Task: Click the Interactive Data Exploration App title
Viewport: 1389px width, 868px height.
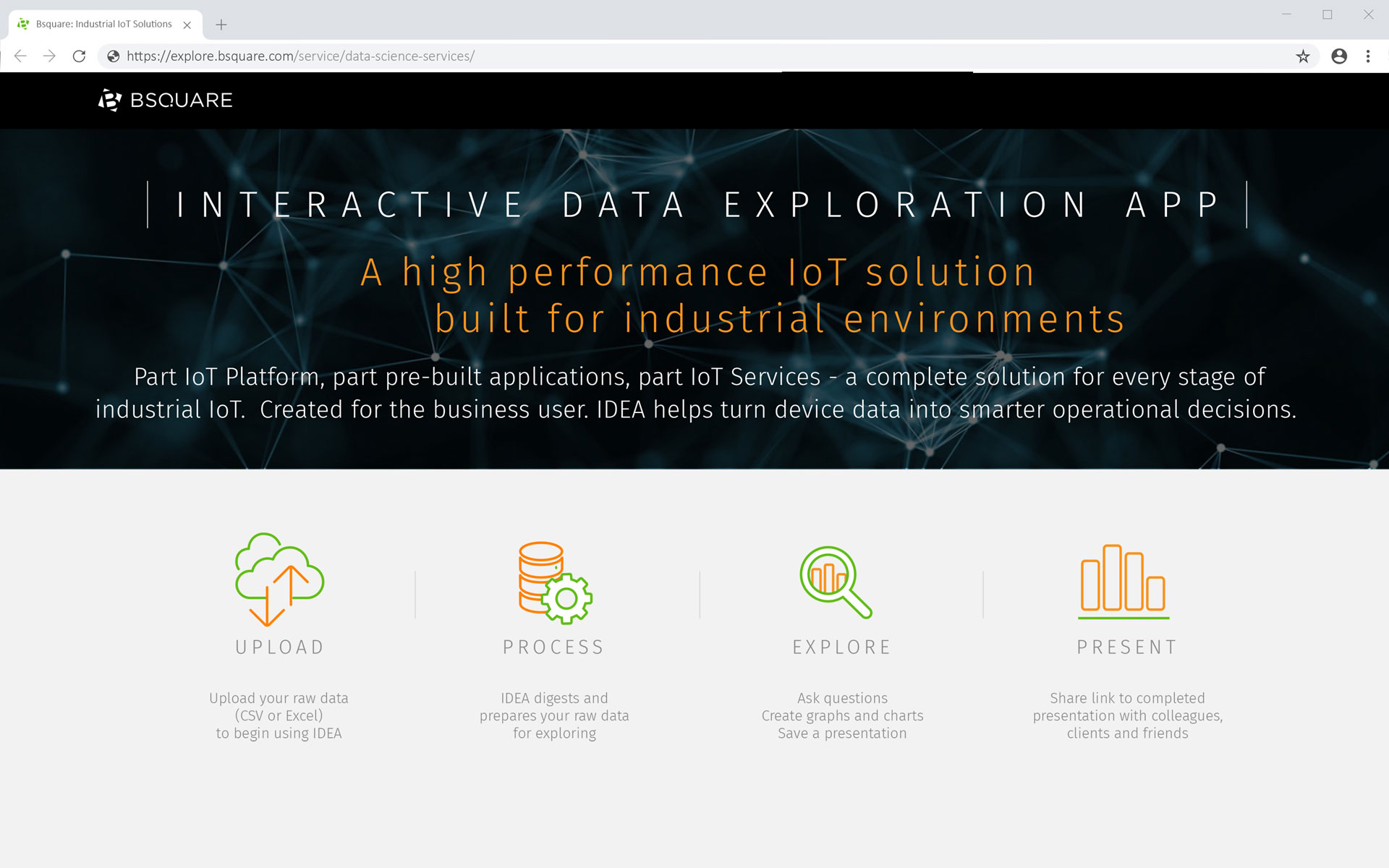Action: (x=697, y=205)
